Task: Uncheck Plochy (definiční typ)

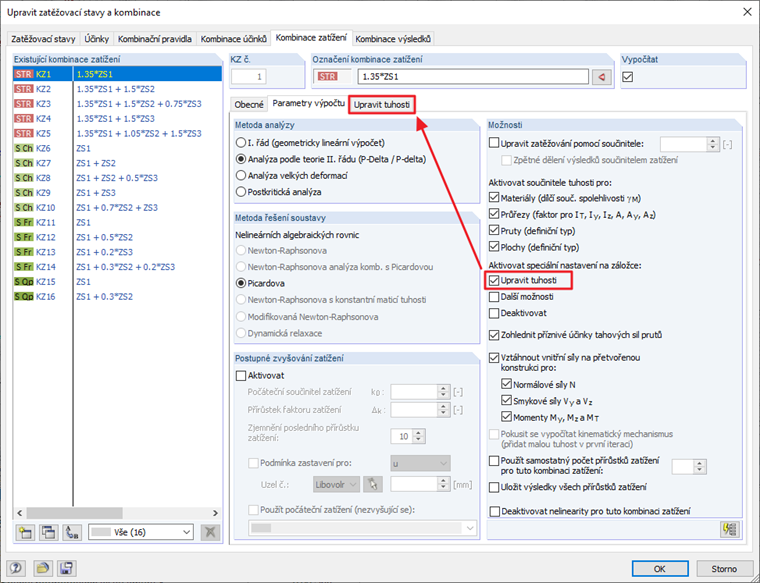Action: click(x=494, y=247)
